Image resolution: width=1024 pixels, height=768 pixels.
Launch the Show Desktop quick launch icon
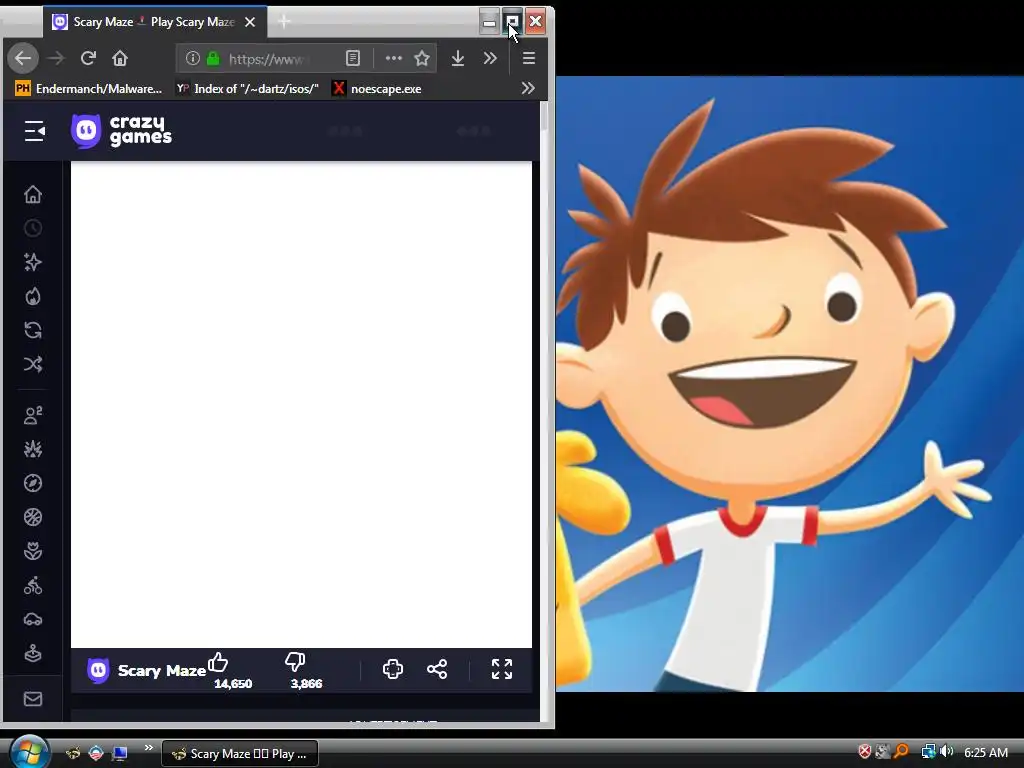click(120, 753)
